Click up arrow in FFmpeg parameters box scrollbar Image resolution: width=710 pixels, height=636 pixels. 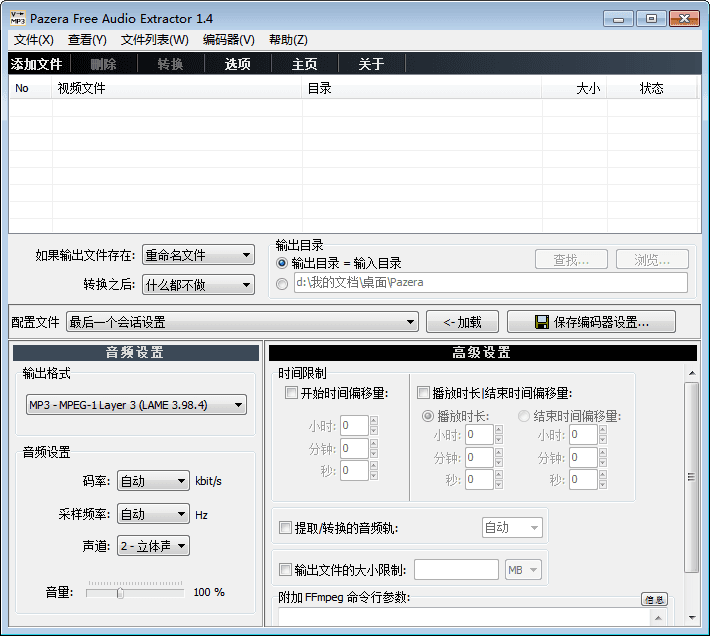click(658, 618)
